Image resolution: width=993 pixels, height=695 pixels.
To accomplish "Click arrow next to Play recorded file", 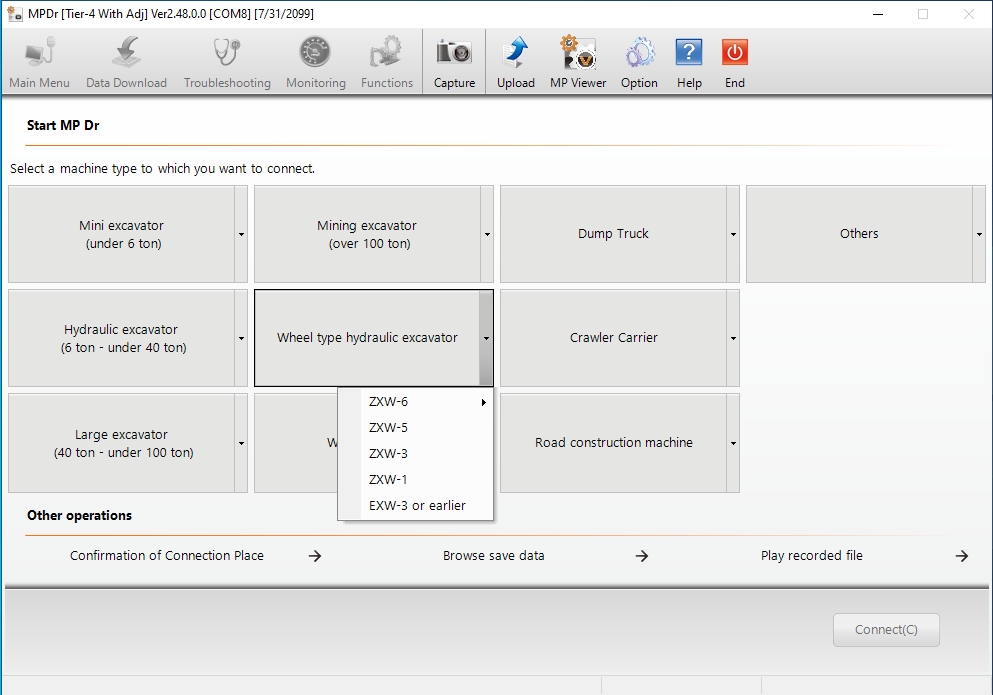I will tap(962, 556).
